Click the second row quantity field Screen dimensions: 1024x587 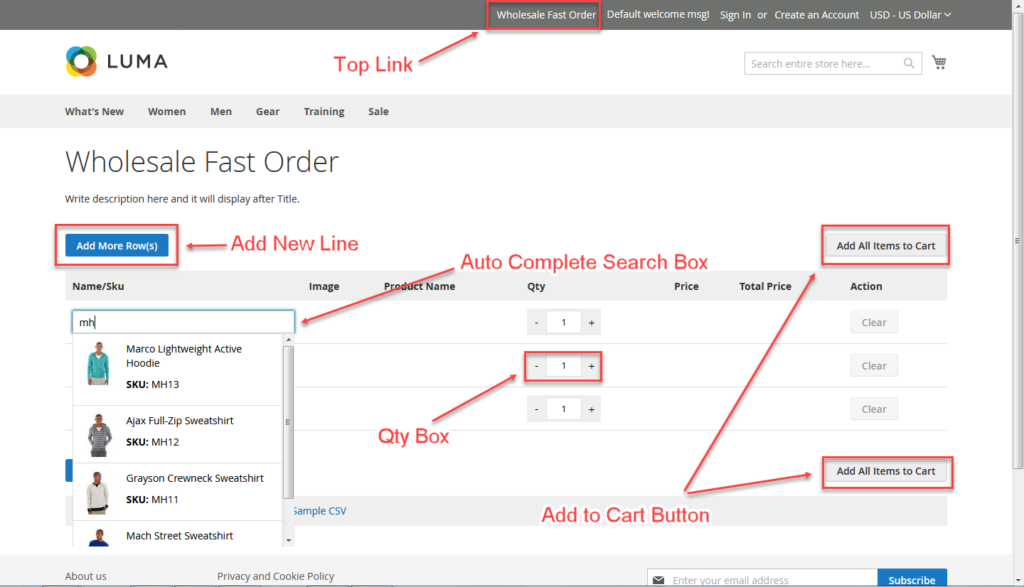(564, 366)
